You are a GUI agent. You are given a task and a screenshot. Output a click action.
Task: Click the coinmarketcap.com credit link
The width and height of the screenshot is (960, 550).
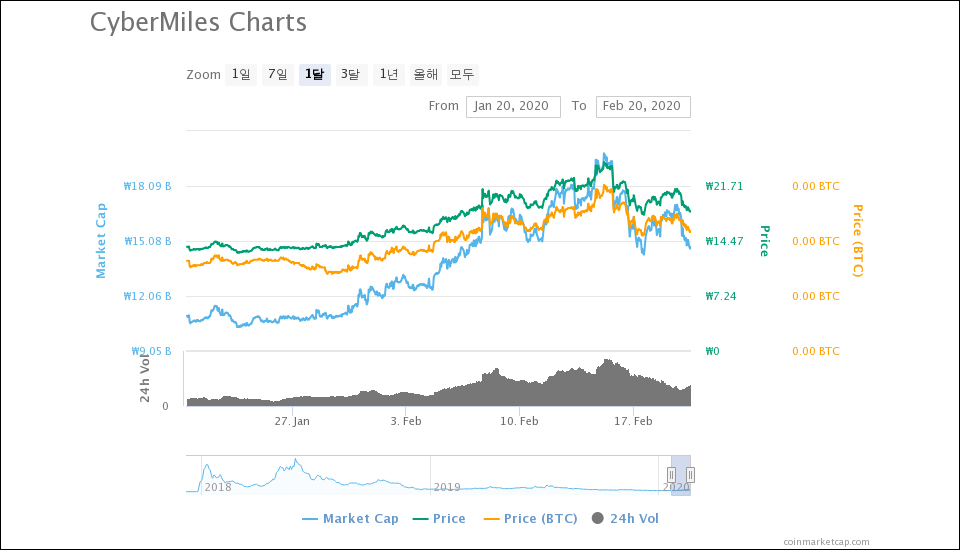[x=826, y=542]
